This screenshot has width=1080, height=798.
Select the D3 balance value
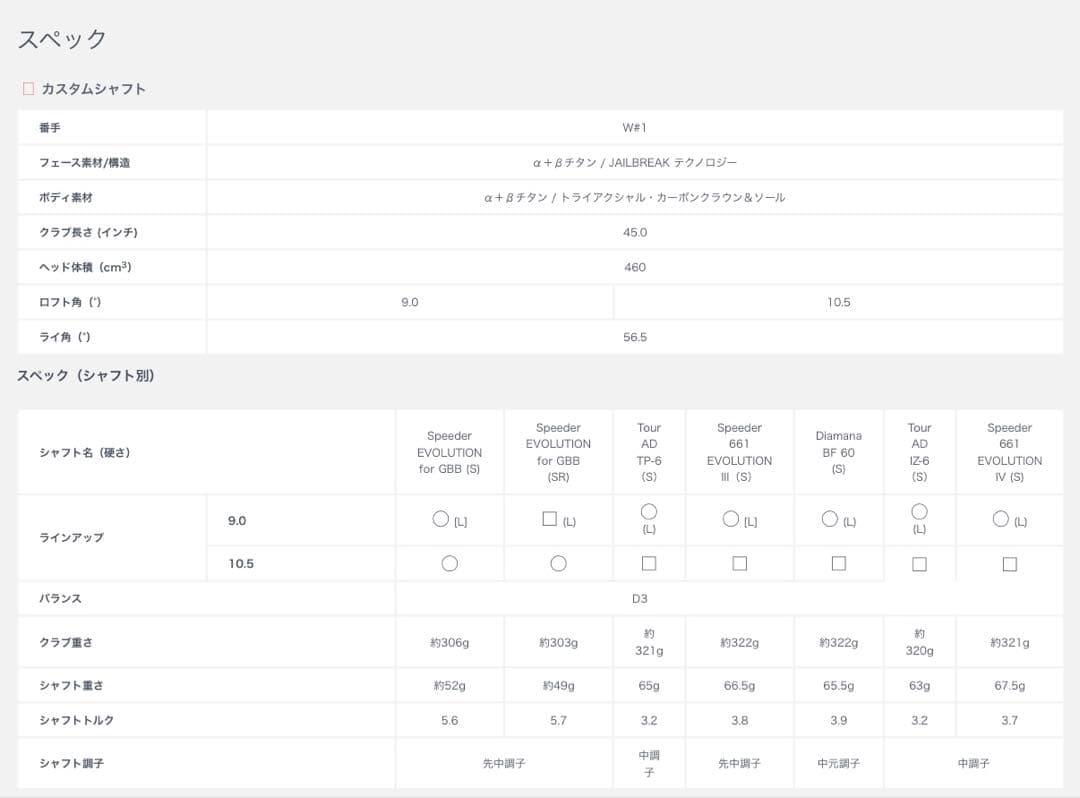coord(639,599)
